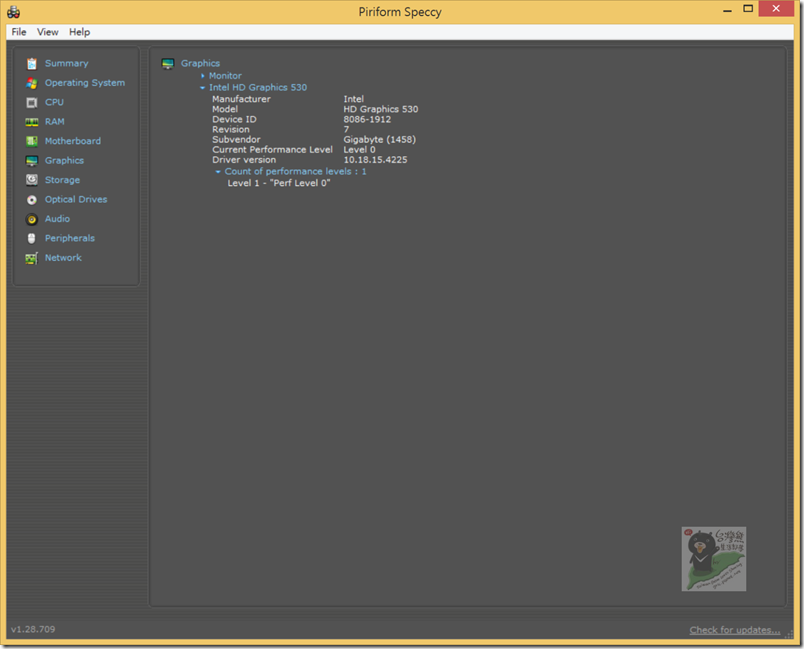Viewport: 804px width, 649px height.
Task: Click the Peripherals mouse icon
Action: [x=32, y=238]
